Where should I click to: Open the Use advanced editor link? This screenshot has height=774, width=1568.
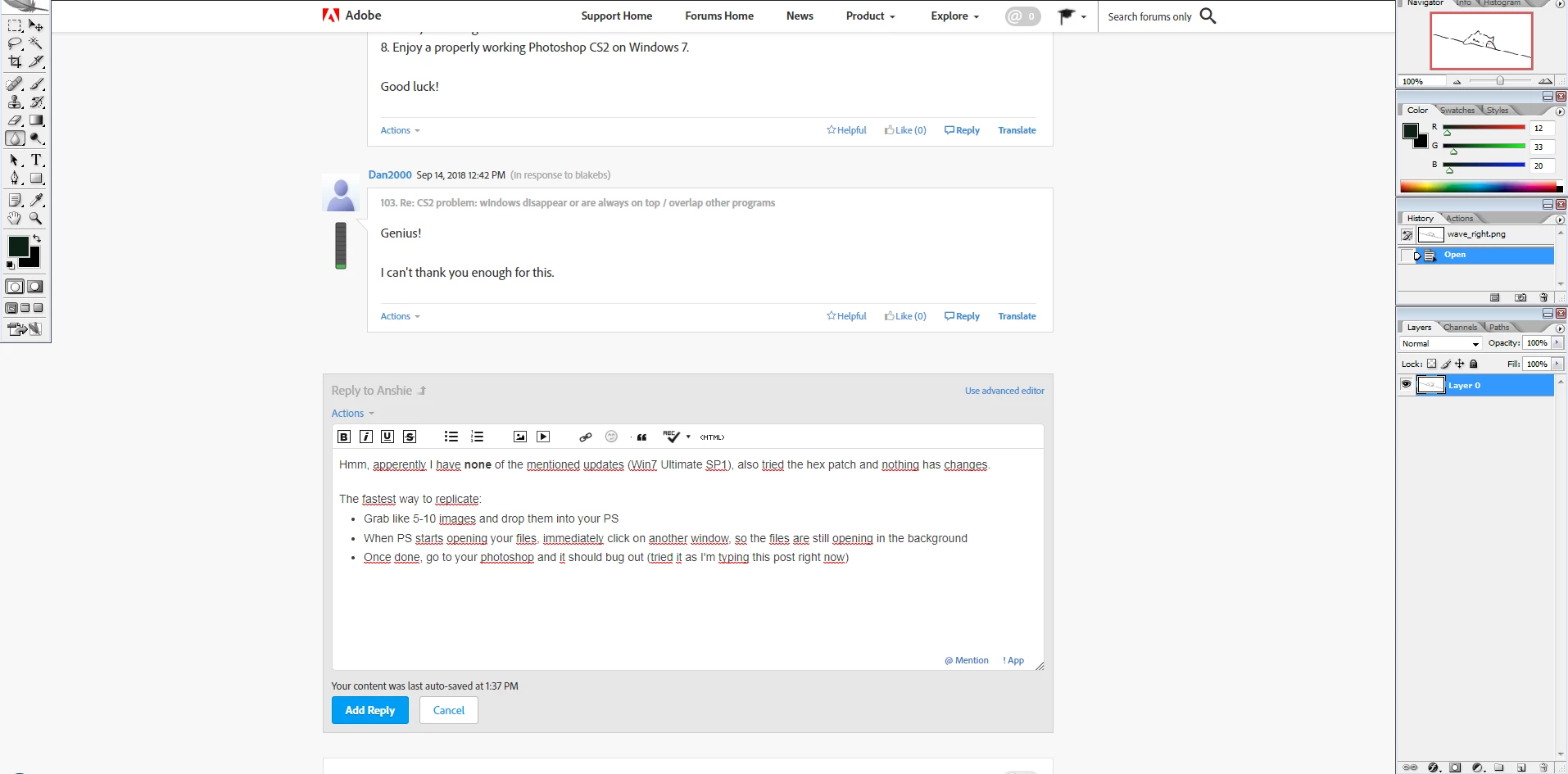click(1004, 391)
